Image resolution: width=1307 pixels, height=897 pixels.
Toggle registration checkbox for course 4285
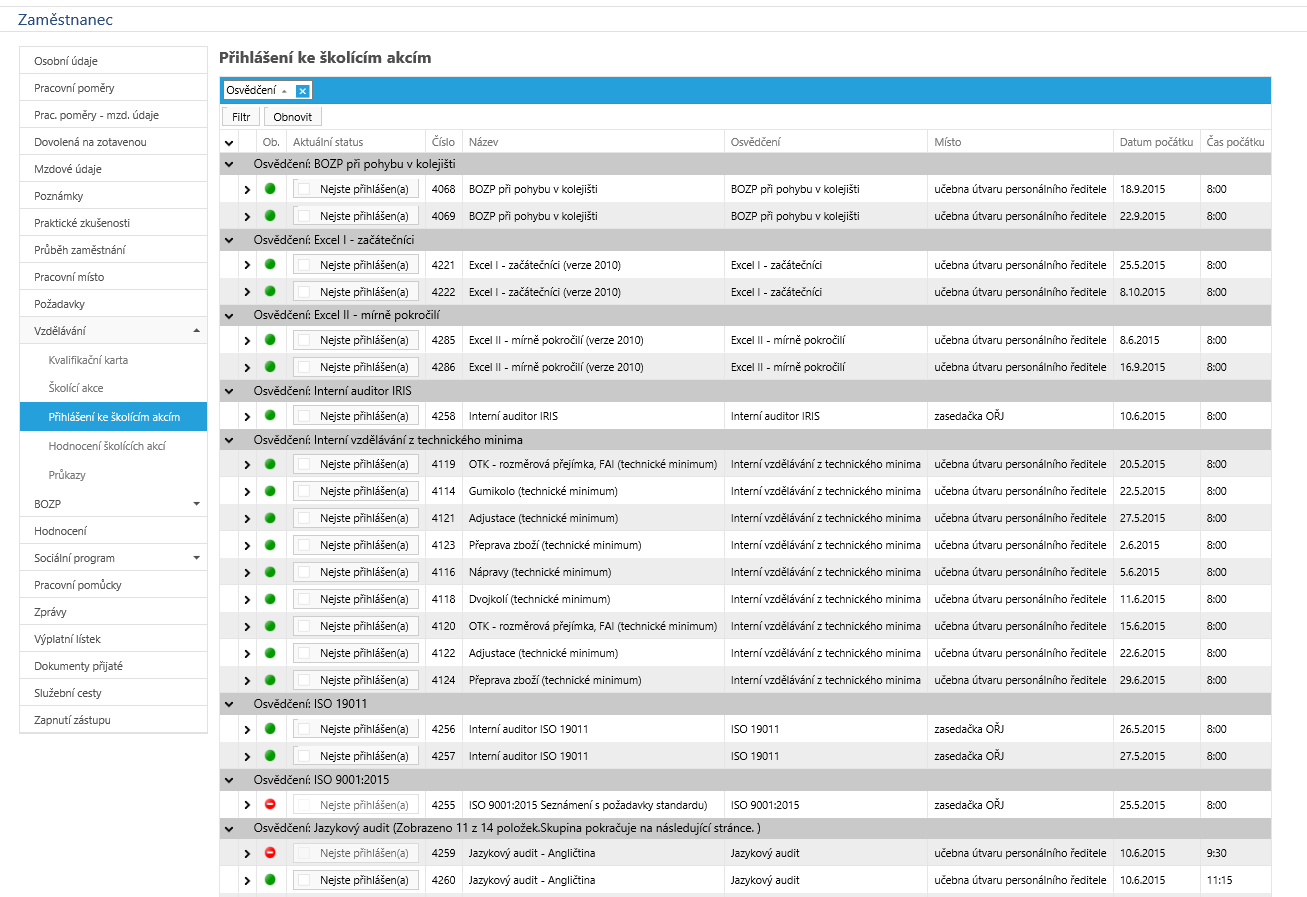point(304,339)
